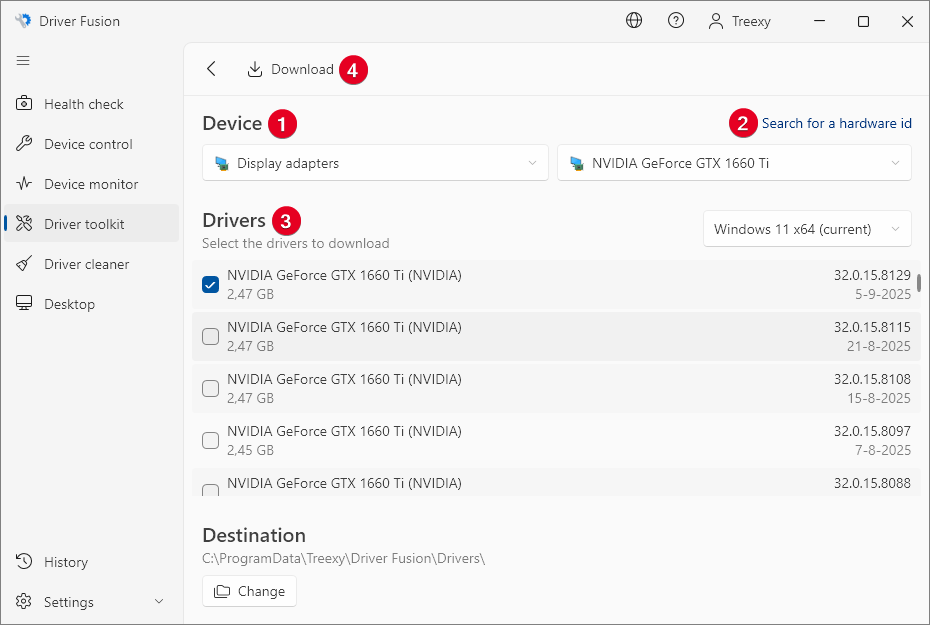Close the Driver Fusion window
The height and width of the screenshot is (625, 930).
point(907,21)
